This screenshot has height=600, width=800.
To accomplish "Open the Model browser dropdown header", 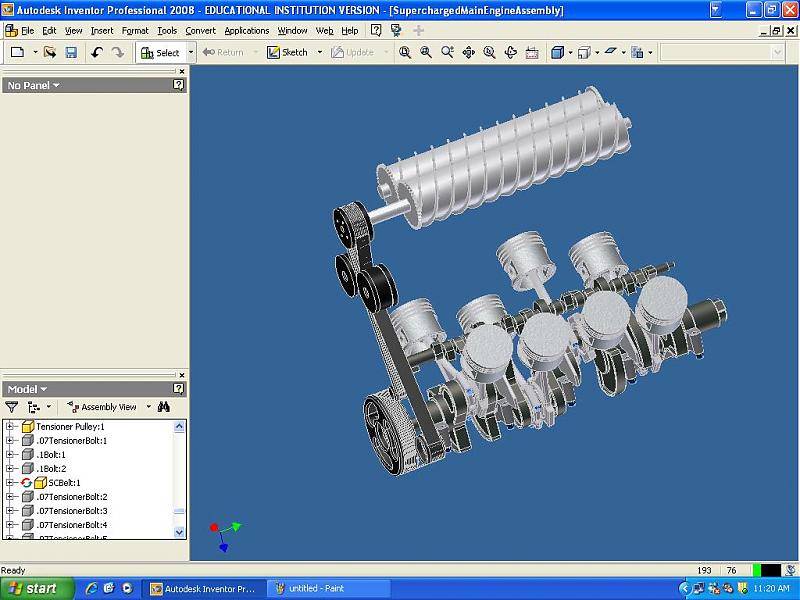I will 27,389.
